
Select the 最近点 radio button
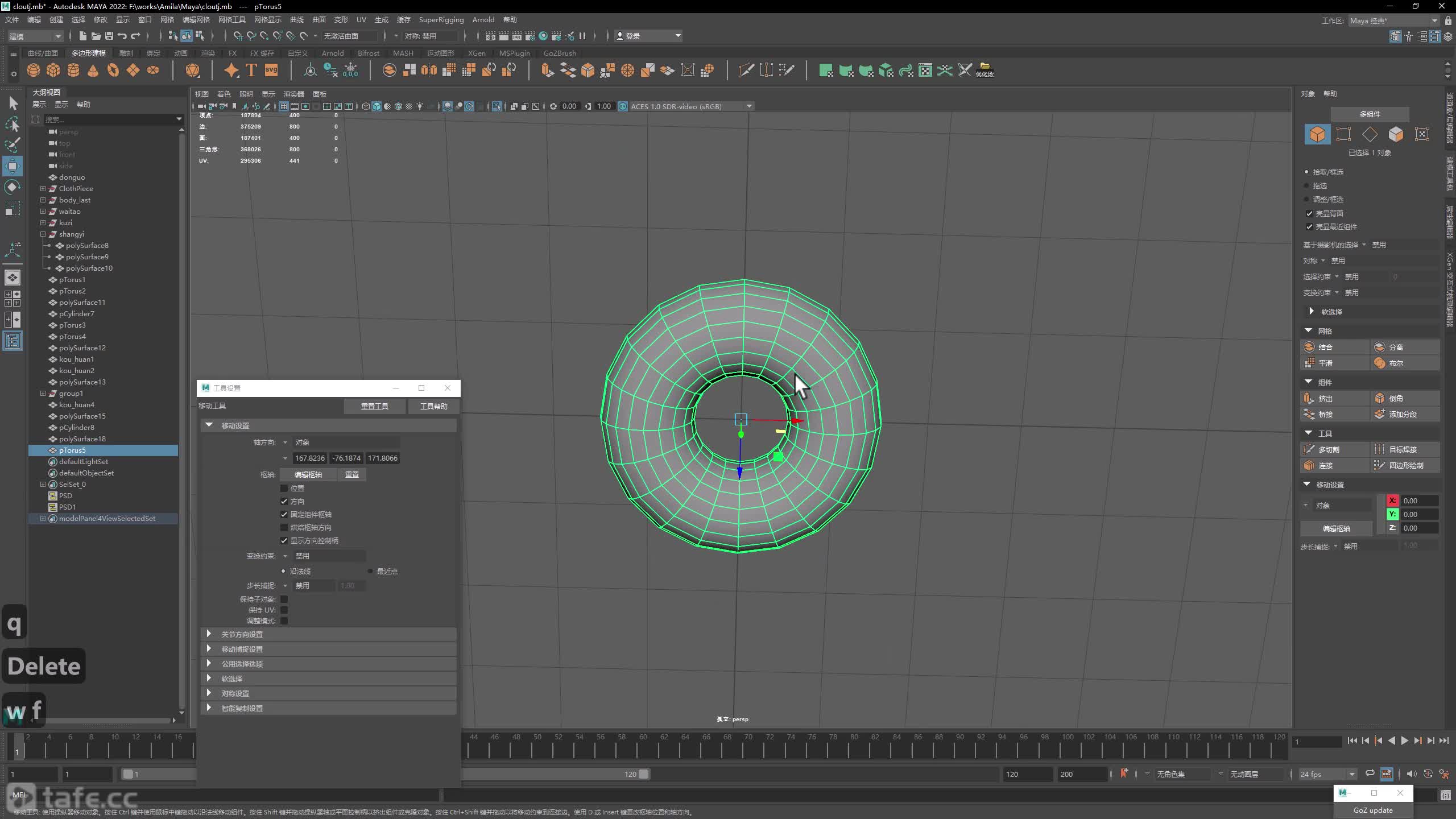[x=370, y=571]
